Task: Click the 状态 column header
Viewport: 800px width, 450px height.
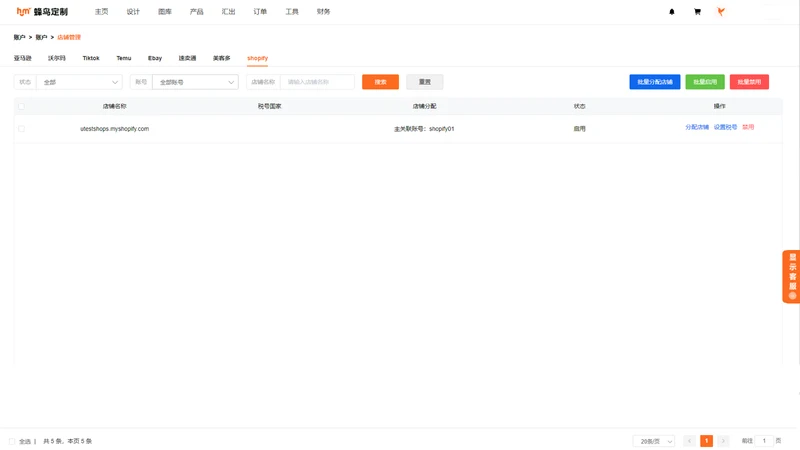Action: point(579,106)
